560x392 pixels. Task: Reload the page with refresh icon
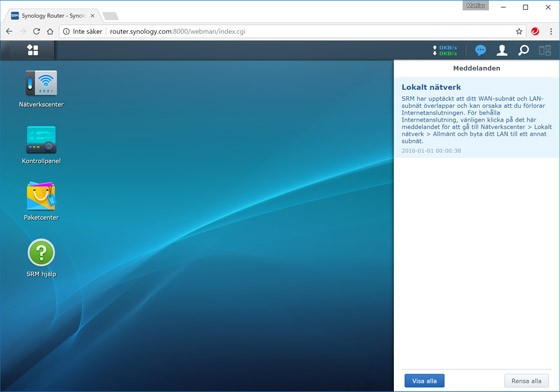click(x=36, y=31)
